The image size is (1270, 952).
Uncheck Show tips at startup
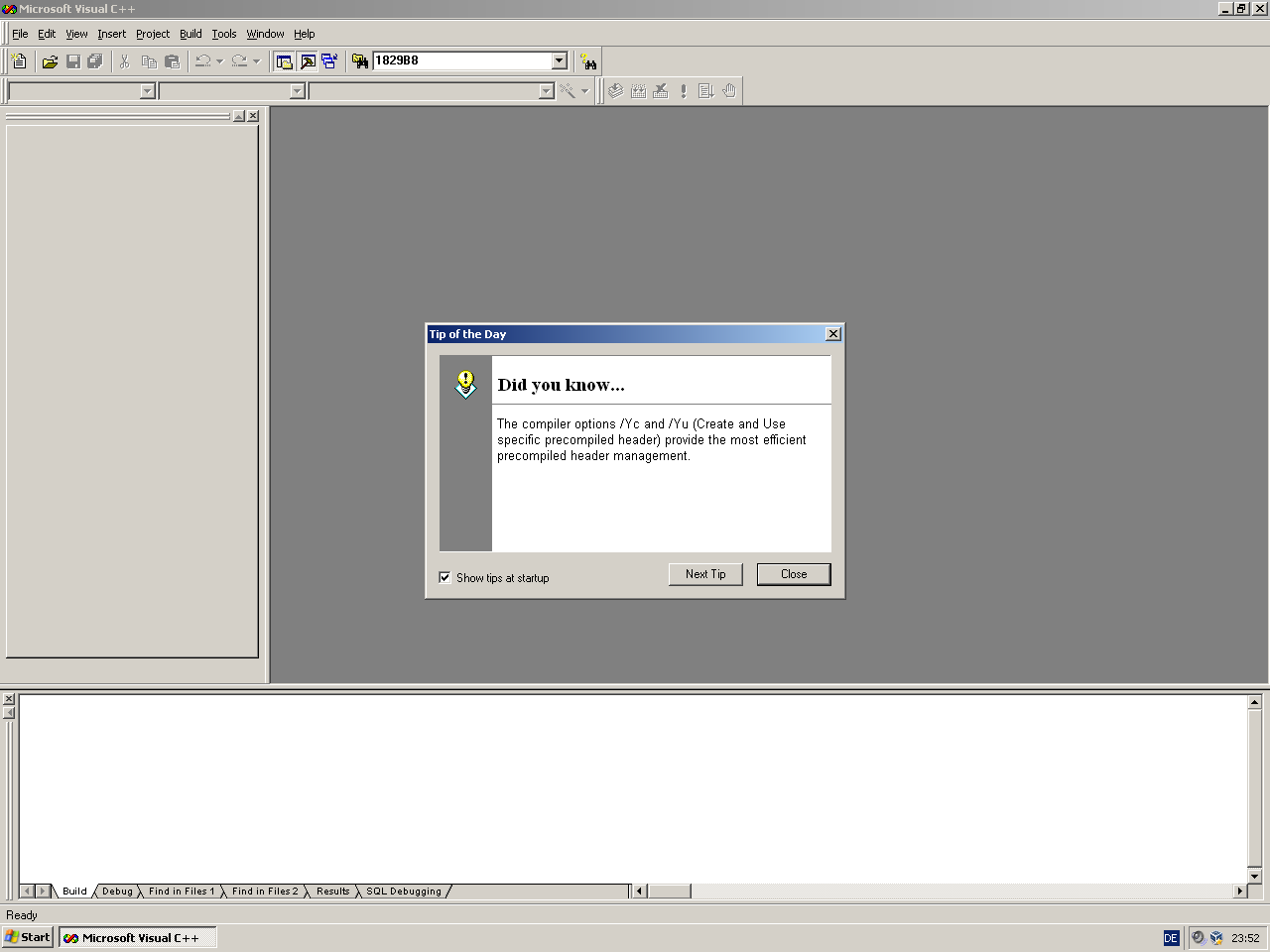(x=444, y=577)
